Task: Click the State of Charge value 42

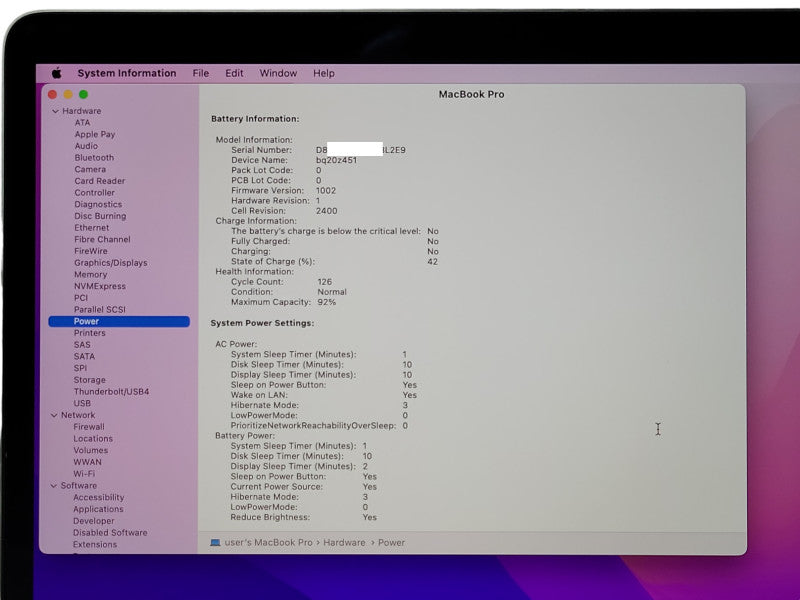Action: click(432, 262)
